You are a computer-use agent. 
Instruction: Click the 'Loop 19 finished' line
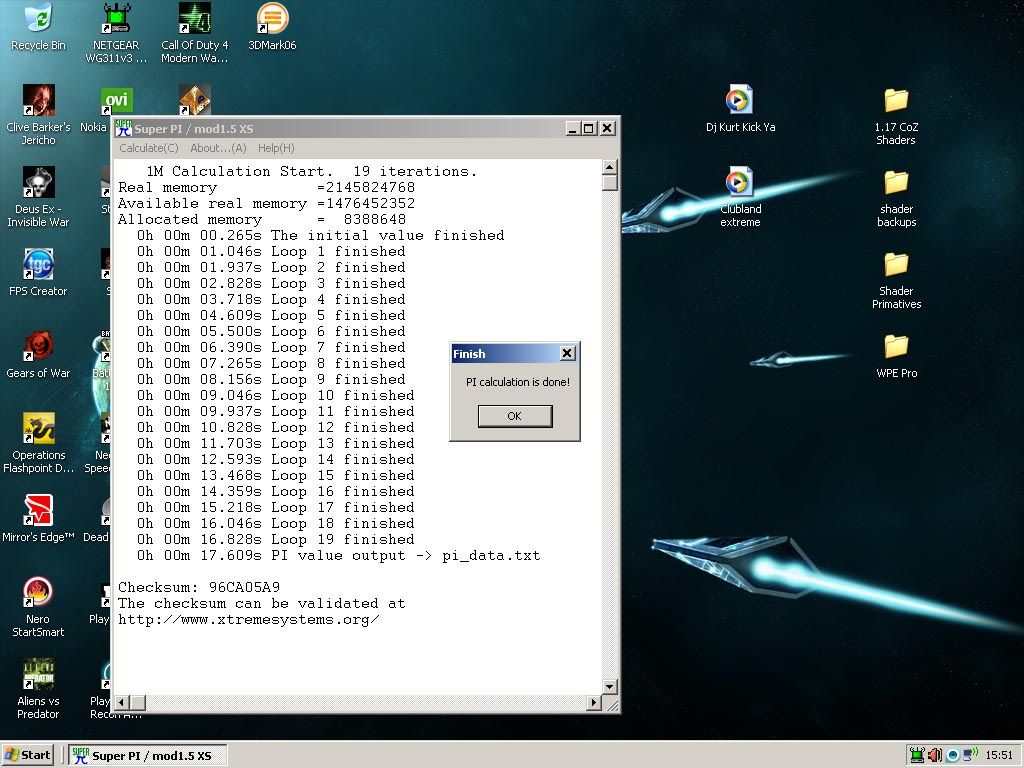click(276, 540)
